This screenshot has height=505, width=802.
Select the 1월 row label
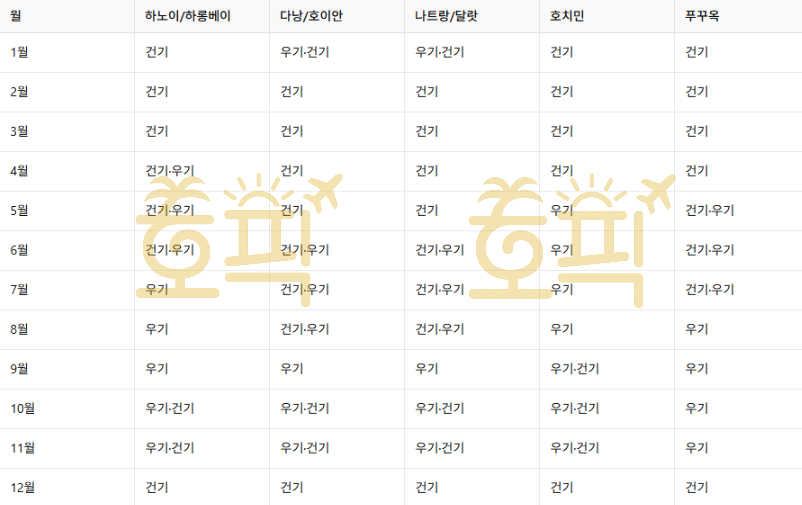coord(19,52)
